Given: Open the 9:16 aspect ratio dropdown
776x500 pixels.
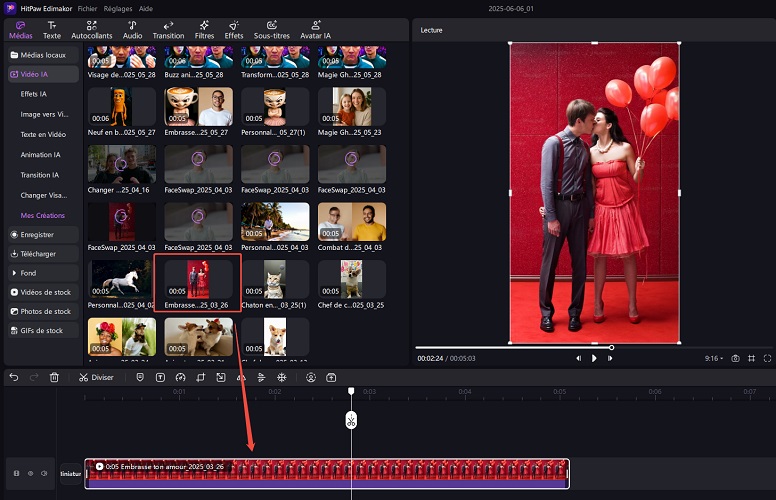Looking at the screenshot, I should (x=714, y=358).
